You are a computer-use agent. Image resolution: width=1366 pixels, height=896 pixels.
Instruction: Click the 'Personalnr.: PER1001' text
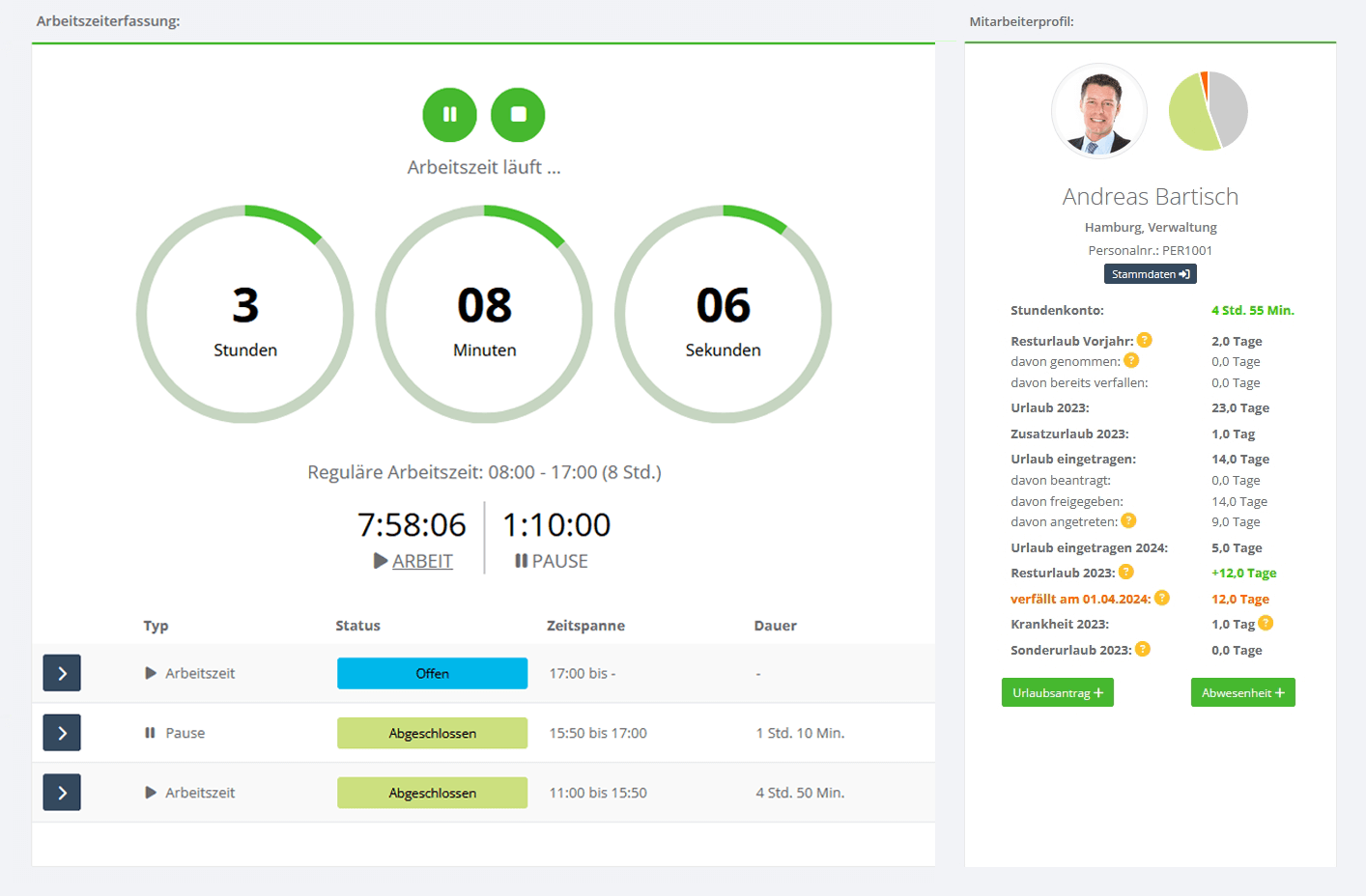pos(1150,250)
